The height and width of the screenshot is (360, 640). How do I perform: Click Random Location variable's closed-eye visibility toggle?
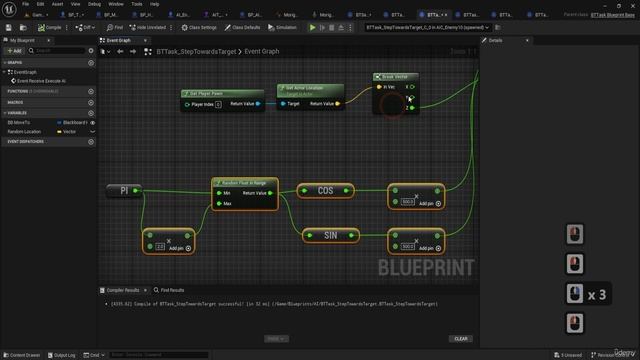(x=93, y=132)
